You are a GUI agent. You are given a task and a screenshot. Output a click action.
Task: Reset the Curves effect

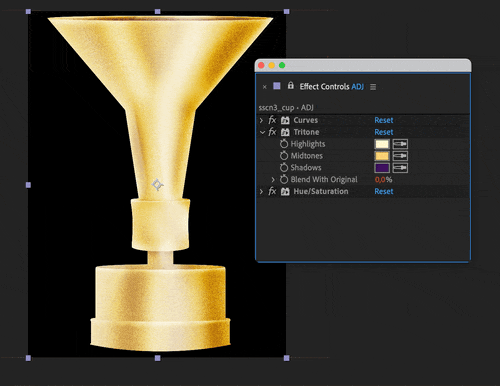(384, 120)
